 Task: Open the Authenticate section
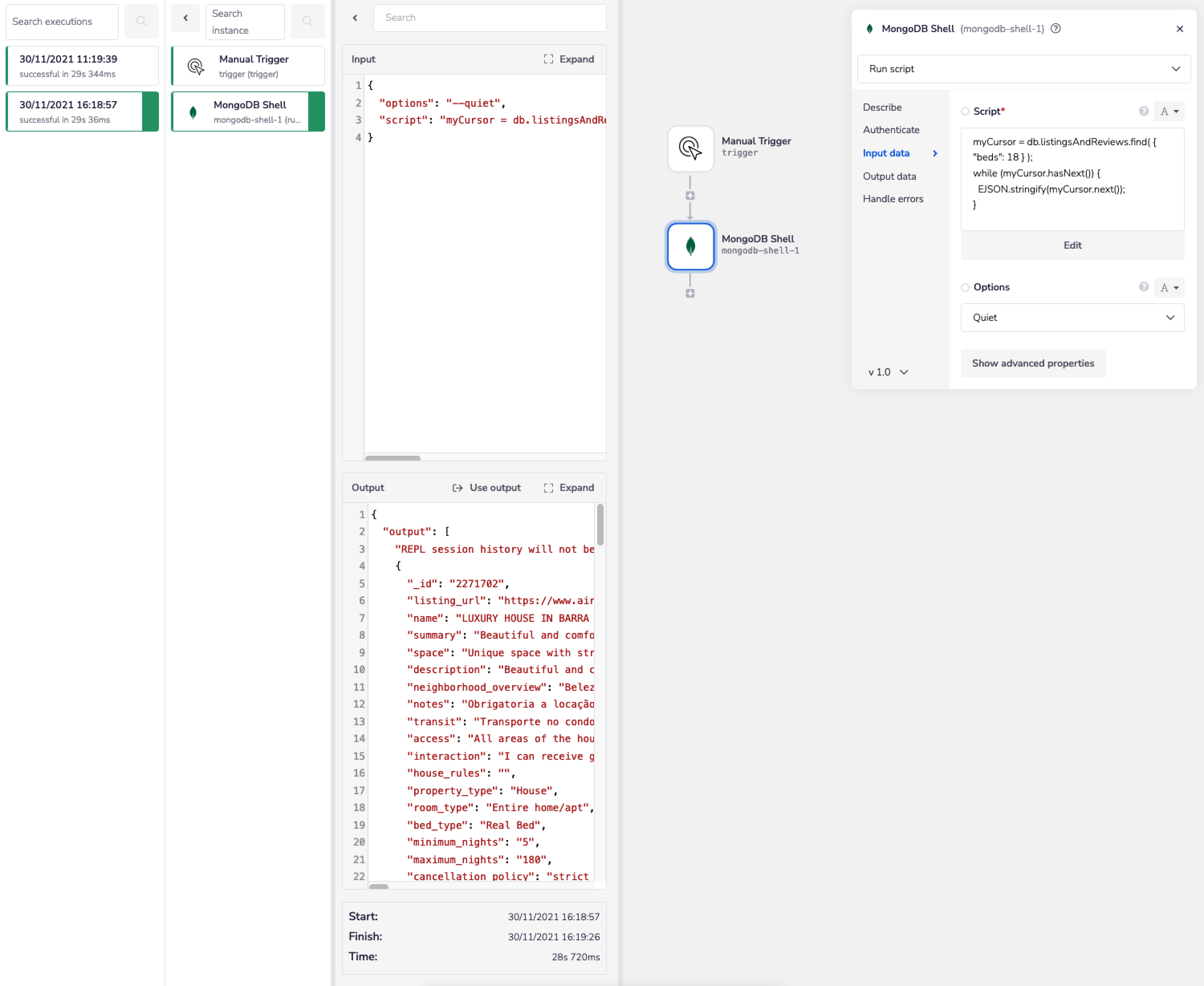click(x=891, y=130)
